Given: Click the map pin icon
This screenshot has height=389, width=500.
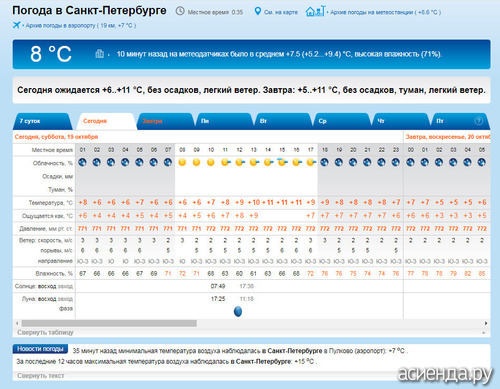Looking at the screenshot, I should 257,11.
